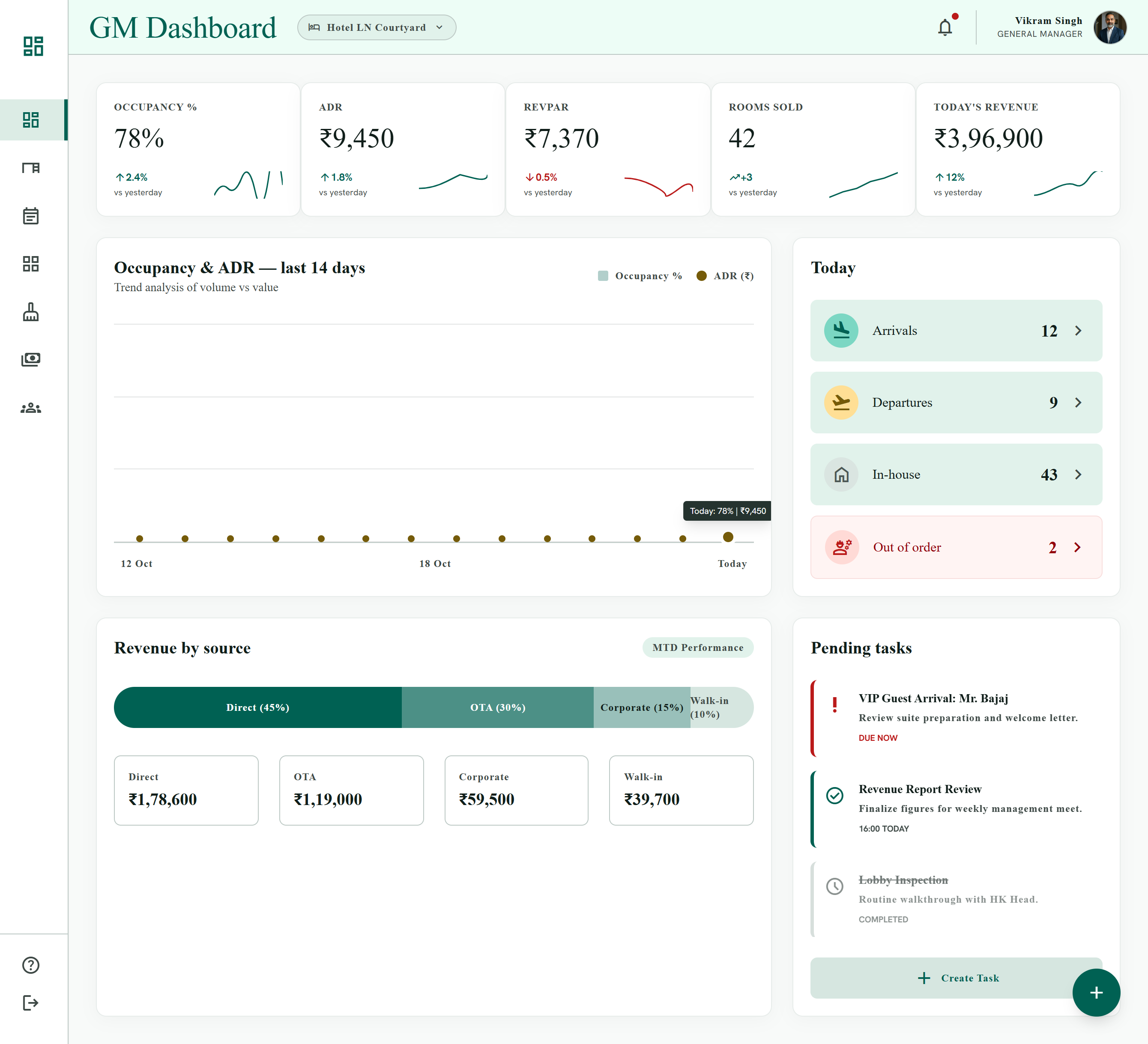Click the Direct (45%) bar segment
1148x1044 pixels.
pyautogui.click(x=258, y=707)
